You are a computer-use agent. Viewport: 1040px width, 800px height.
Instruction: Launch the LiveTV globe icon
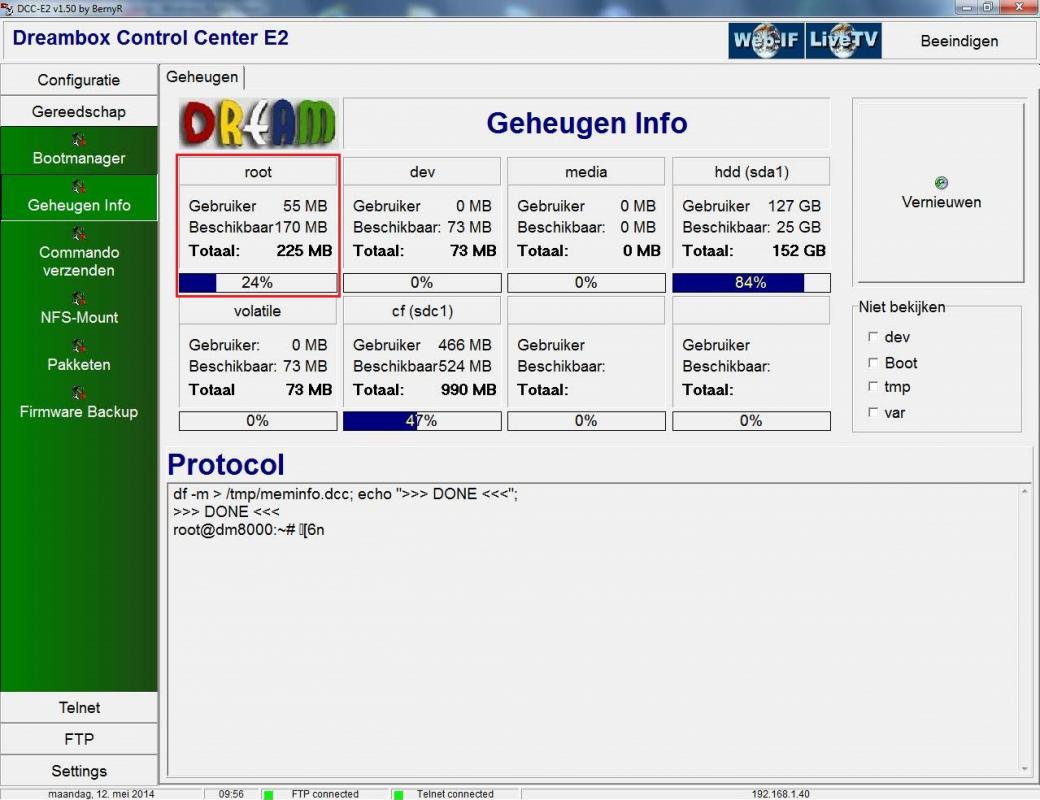pos(843,40)
